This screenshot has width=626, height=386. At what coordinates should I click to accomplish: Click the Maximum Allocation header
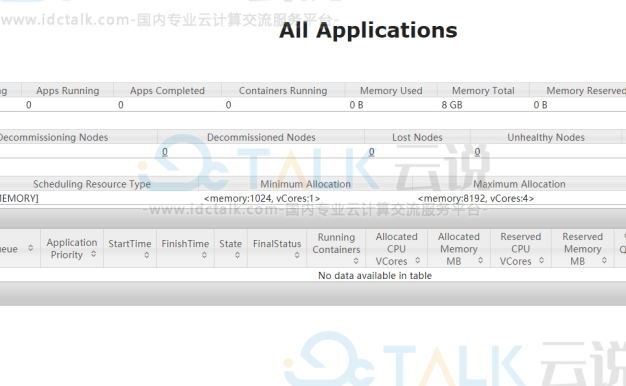coord(519,184)
